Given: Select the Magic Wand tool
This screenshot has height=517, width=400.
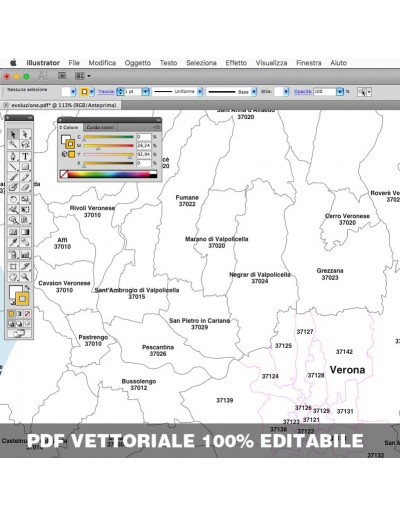Looking at the screenshot, I should coord(13,144).
